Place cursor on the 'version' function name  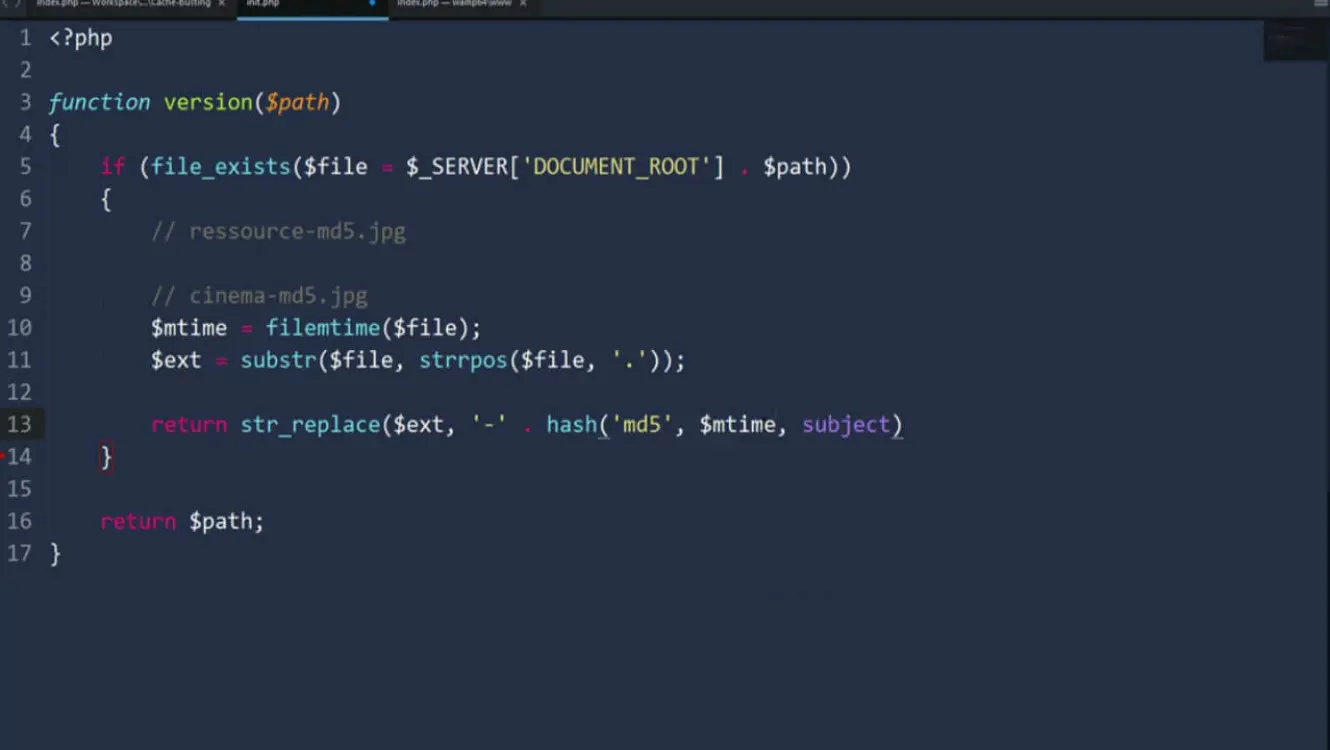coord(208,102)
